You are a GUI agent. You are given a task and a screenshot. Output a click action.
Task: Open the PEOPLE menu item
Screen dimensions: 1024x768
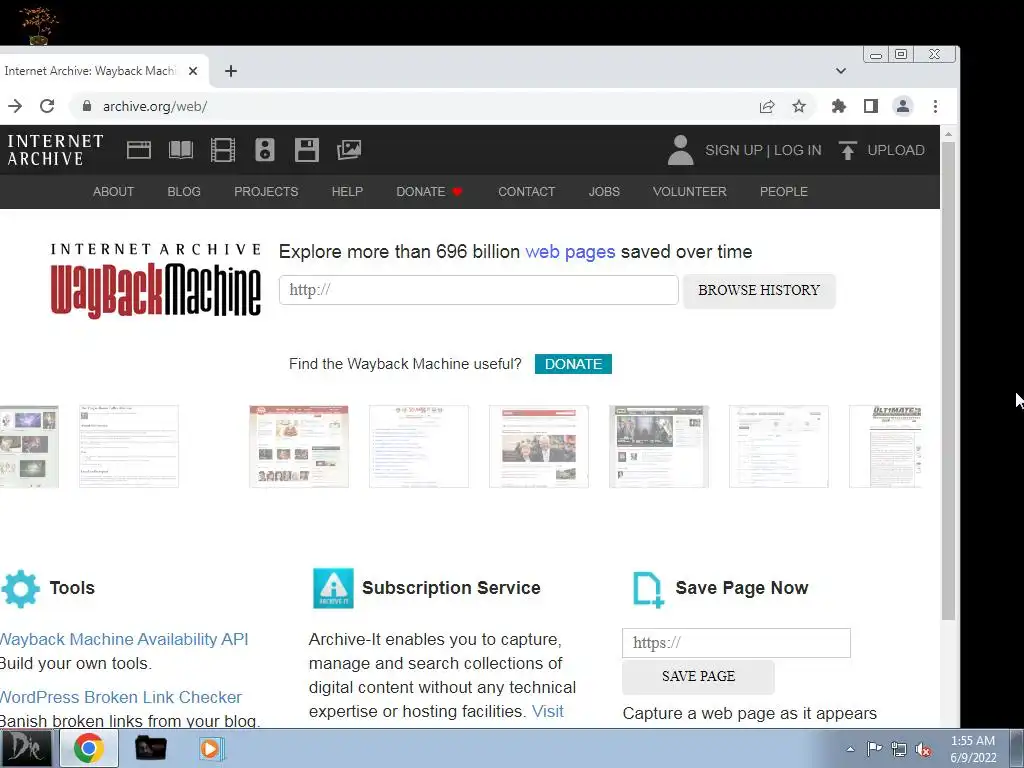click(784, 191)
